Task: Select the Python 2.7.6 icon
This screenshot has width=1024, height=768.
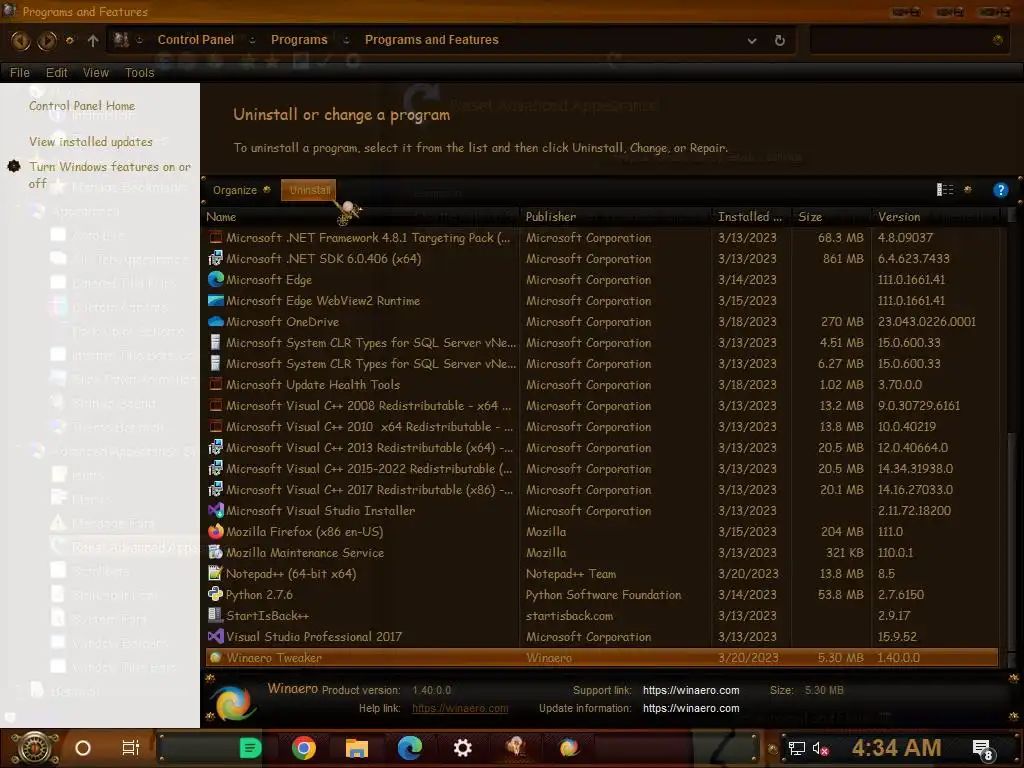Action: pos(216,594)
